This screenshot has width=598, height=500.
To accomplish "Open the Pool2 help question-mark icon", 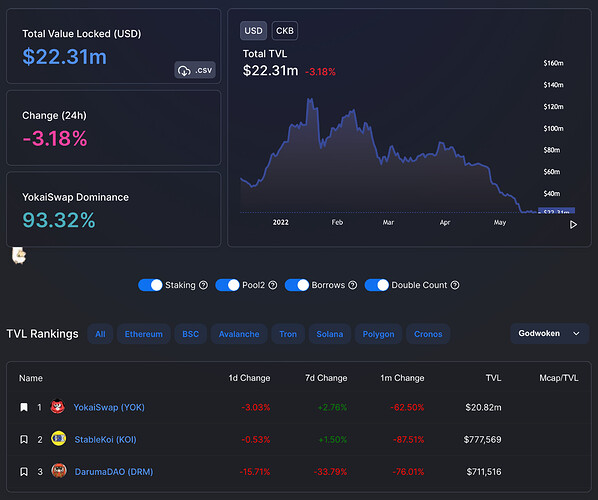I will pyautogui.click(x=273, y=285).
